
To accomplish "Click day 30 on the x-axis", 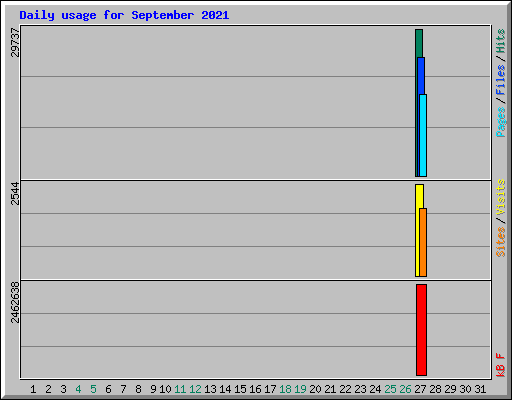I will 465,389.
